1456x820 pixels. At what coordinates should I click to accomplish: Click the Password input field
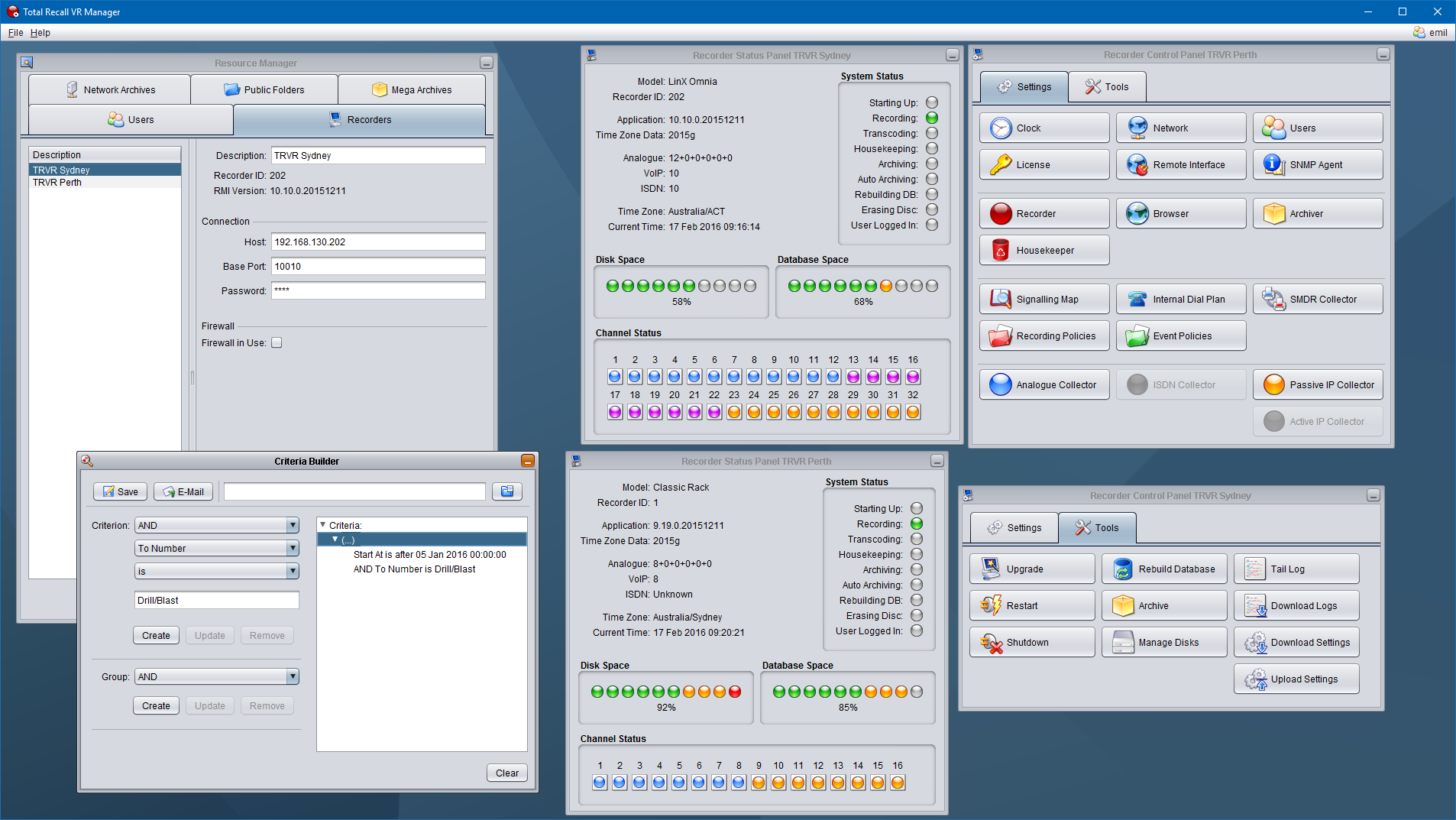coord(378,291)
